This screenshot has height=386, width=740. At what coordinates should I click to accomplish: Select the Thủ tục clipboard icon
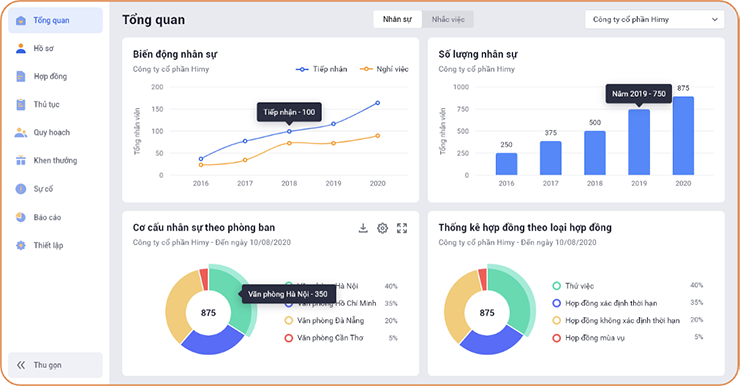[x=21, y=104]
